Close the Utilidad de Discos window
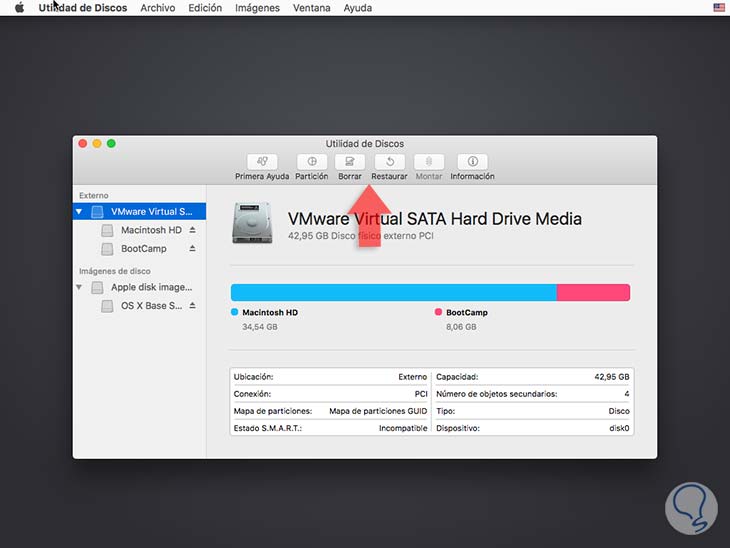The image size is (730, 548). (x=83, y=143)
